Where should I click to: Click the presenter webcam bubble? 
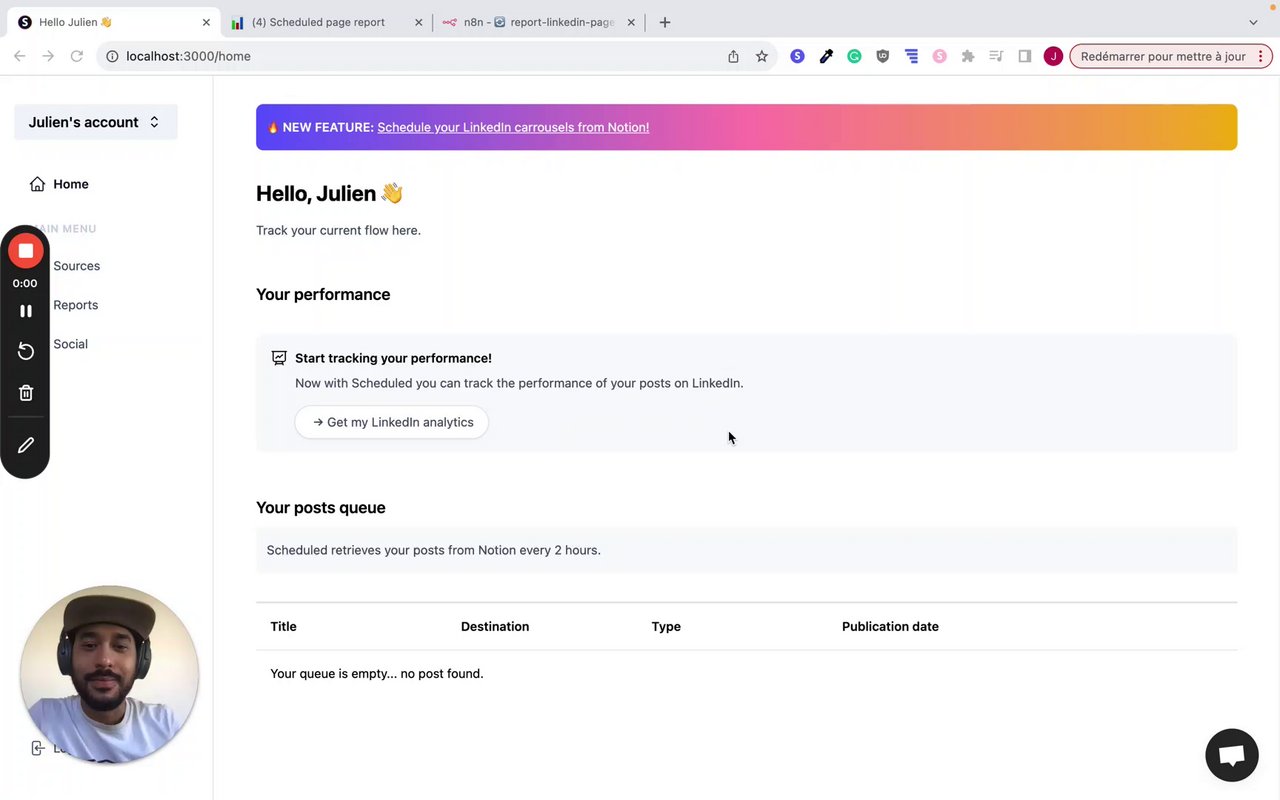[x=109, y=675]
